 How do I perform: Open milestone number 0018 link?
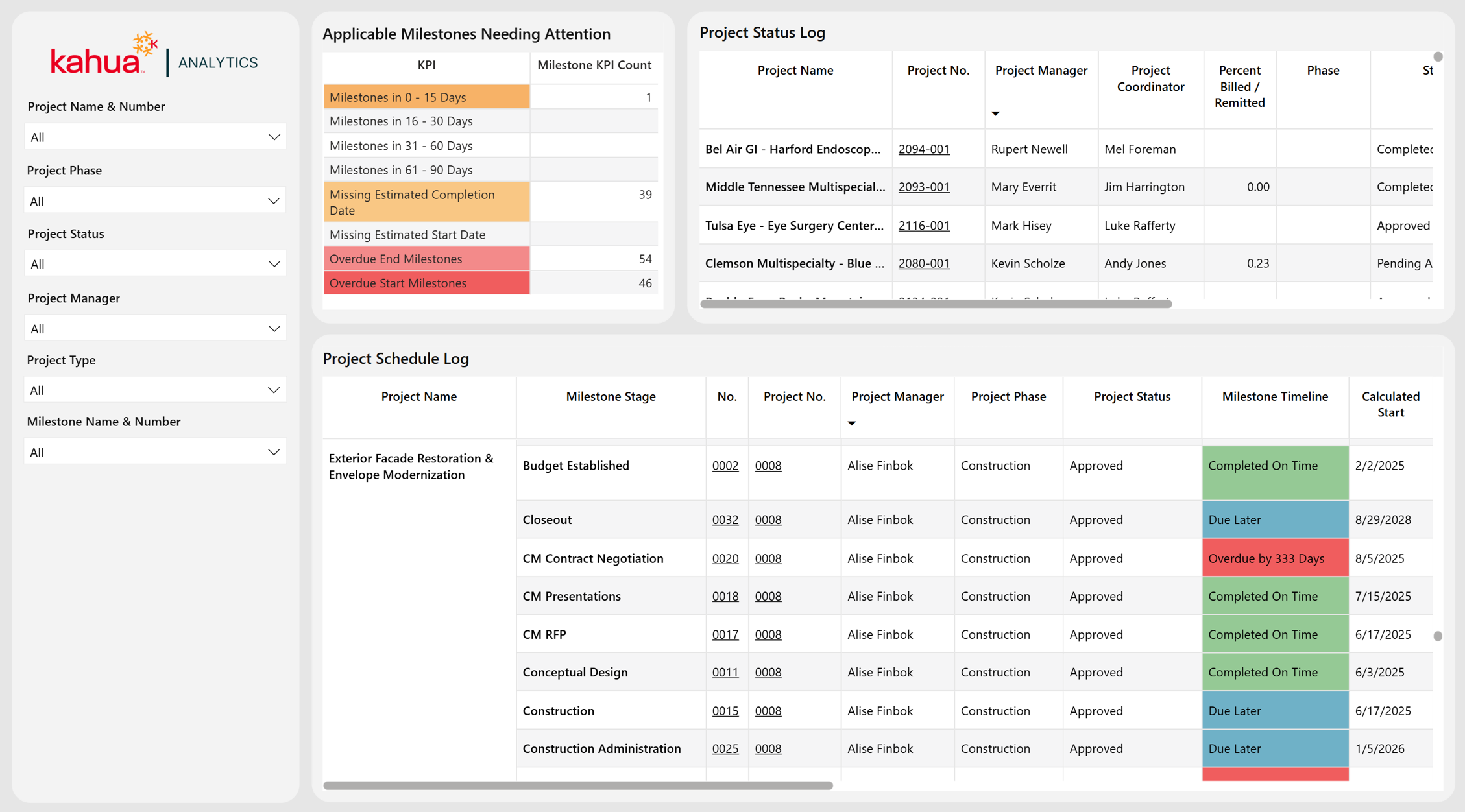pos(725,596)
